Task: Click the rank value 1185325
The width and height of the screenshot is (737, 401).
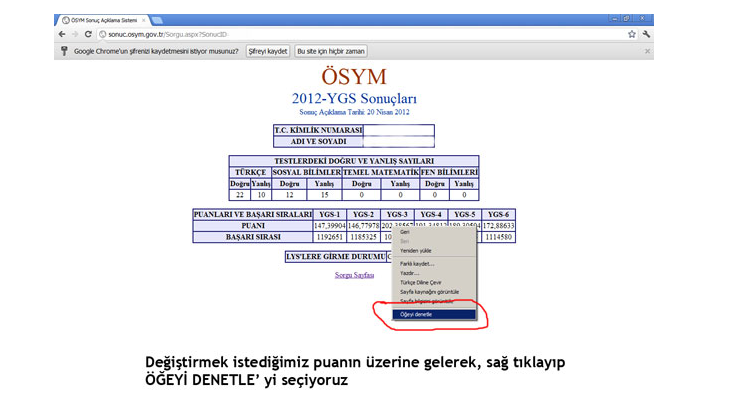Action: [363, 237]
